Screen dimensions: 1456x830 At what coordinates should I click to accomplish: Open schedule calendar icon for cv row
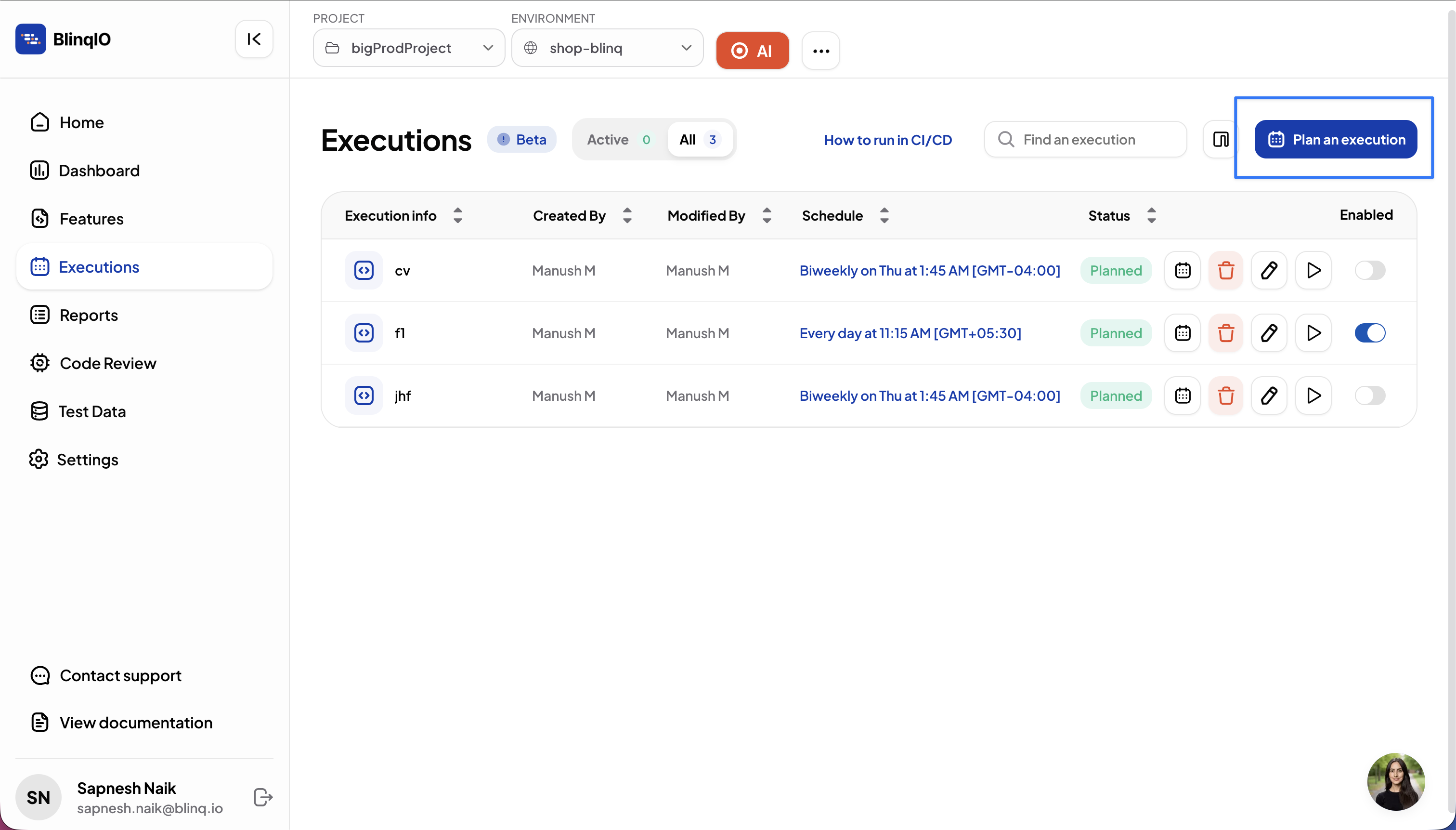(1183, 270)
